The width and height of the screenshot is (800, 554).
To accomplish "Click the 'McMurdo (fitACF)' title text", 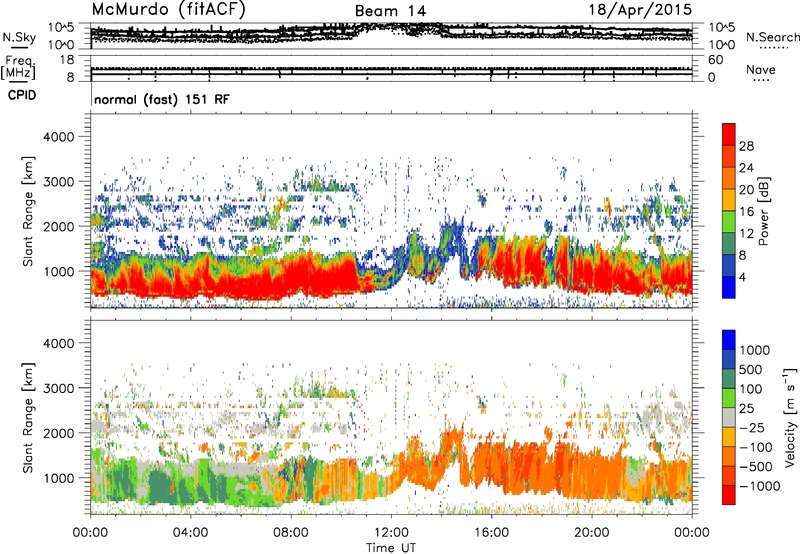I will pos(168,10).
